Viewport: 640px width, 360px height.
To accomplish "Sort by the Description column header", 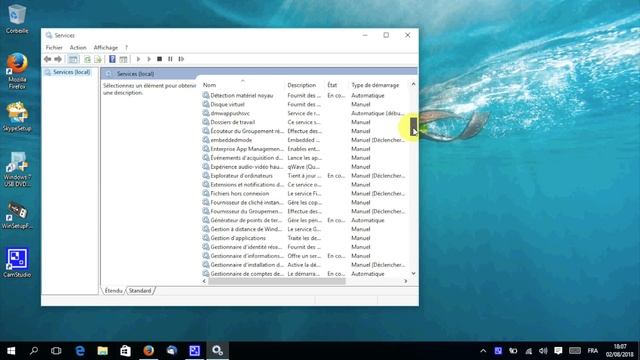I will point(304,85).
